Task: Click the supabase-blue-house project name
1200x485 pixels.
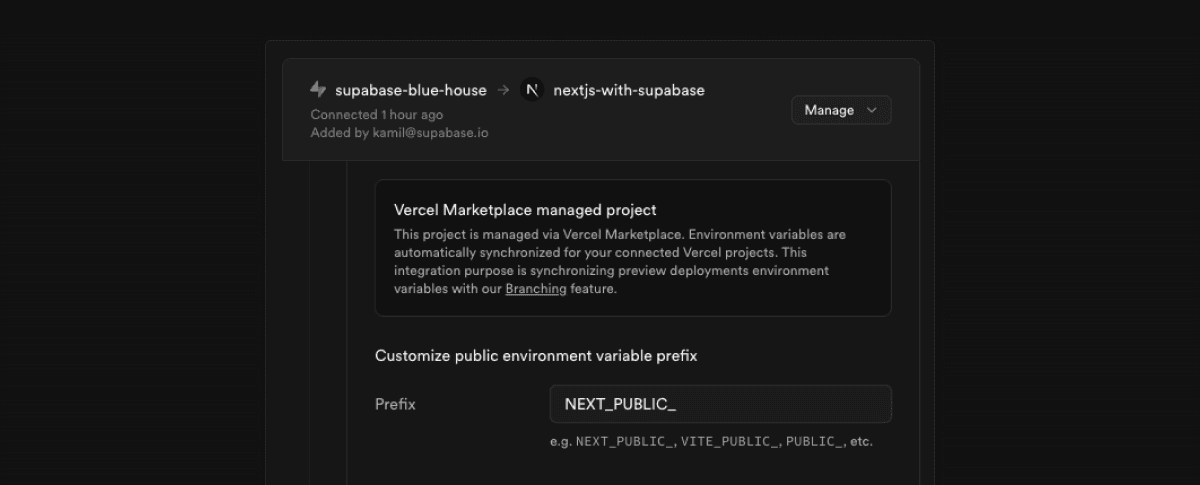Action: [410, 90]
